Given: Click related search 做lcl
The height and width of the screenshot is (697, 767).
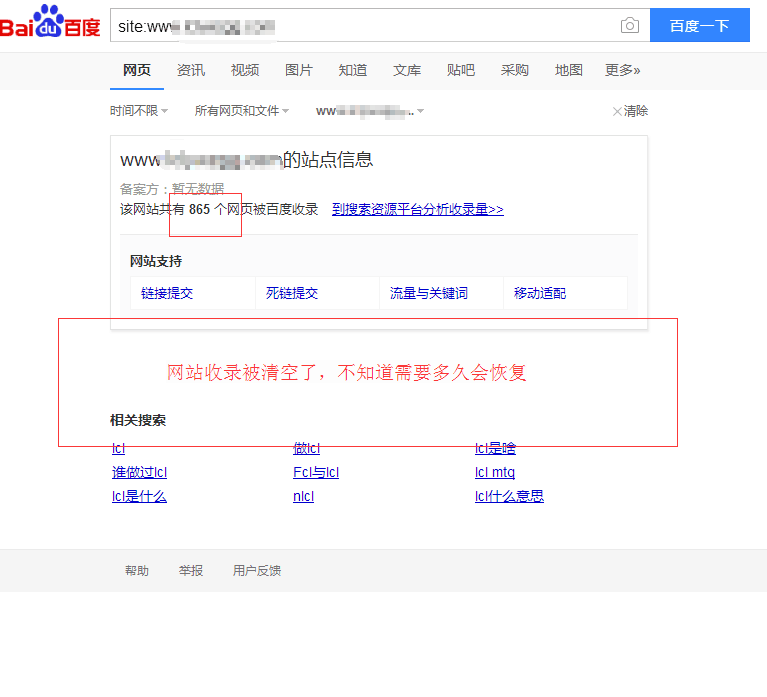Looking at the screenshot, I should pos(307,448).
